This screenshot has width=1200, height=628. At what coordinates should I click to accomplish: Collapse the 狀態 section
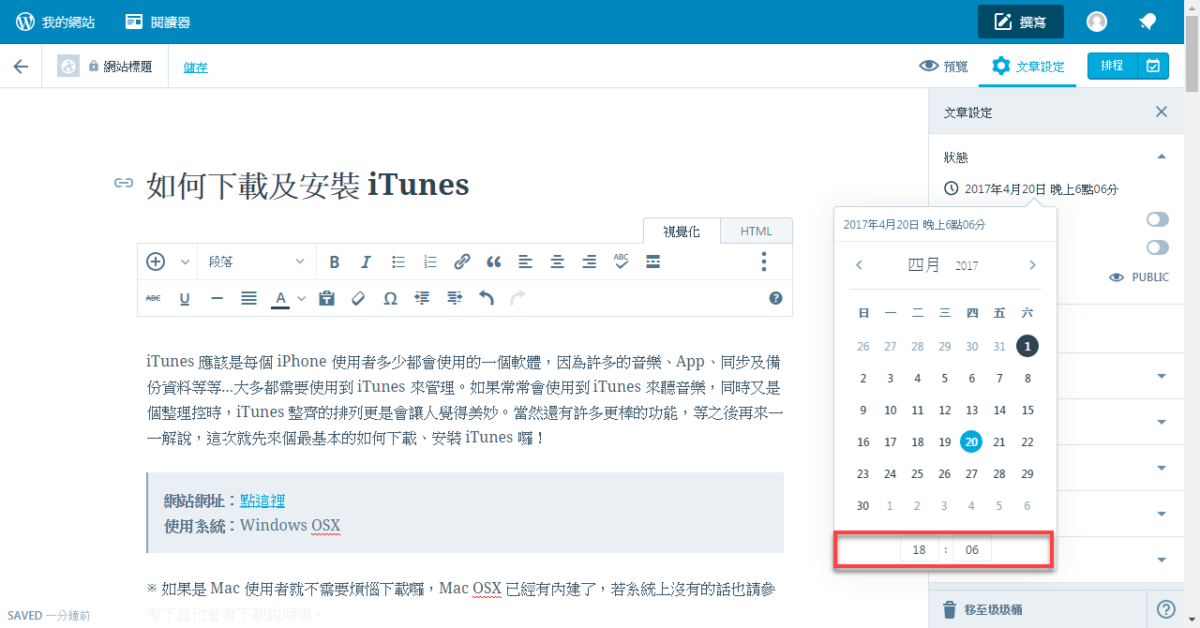1162,157
